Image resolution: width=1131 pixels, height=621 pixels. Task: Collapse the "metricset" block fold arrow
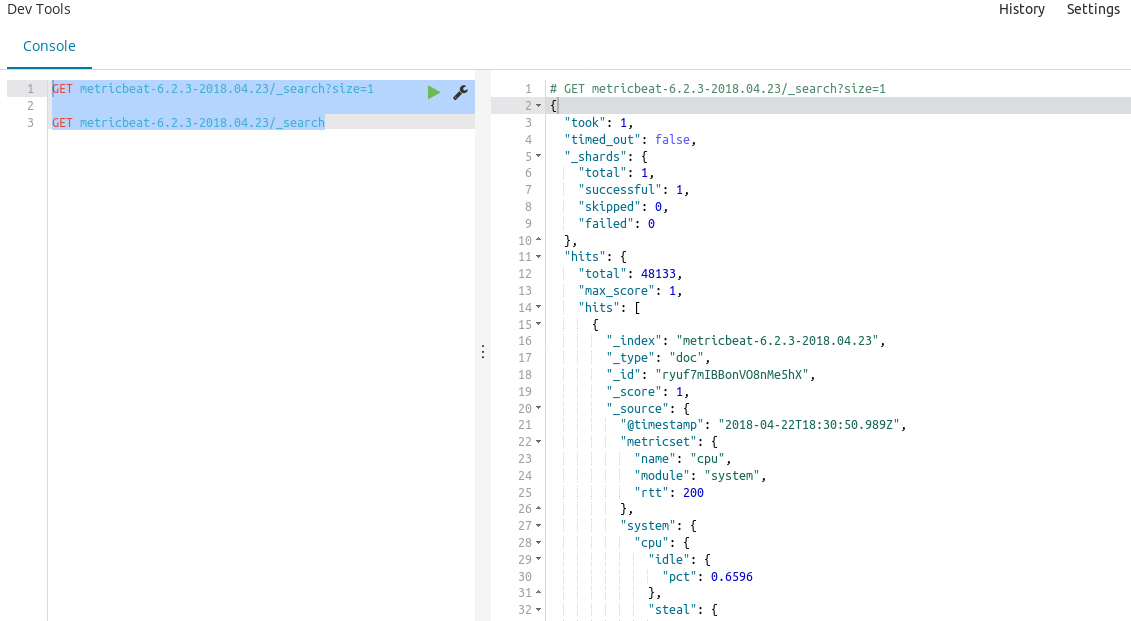click(x=538, y=441)
